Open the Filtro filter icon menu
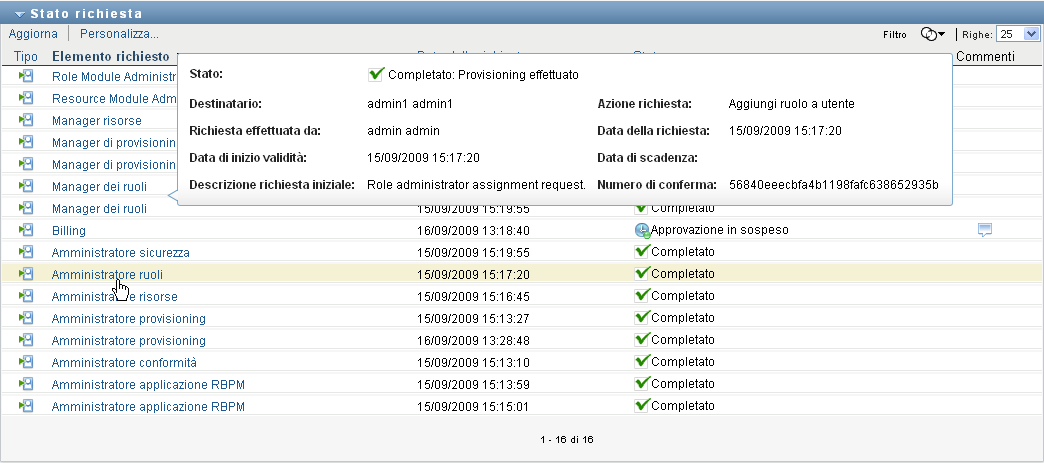This screenshot has height=463, width=1044. pos(932,34)
